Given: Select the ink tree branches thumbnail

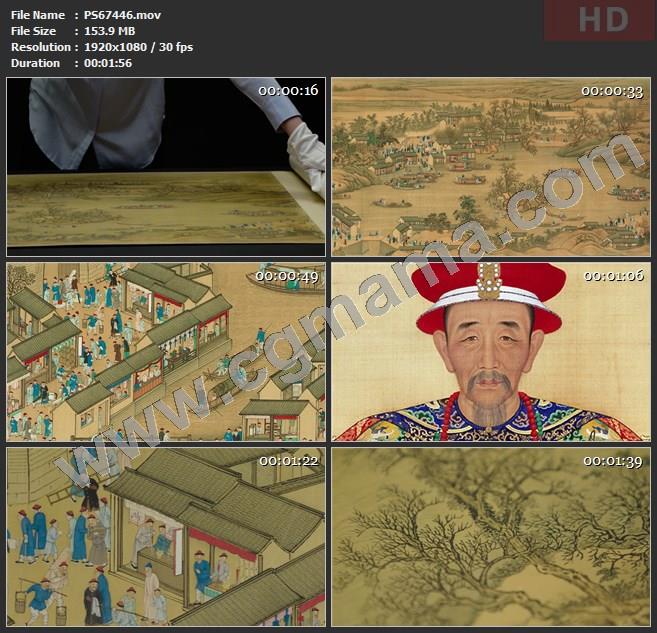Looking at the screenshot, I should click(490, 536).
